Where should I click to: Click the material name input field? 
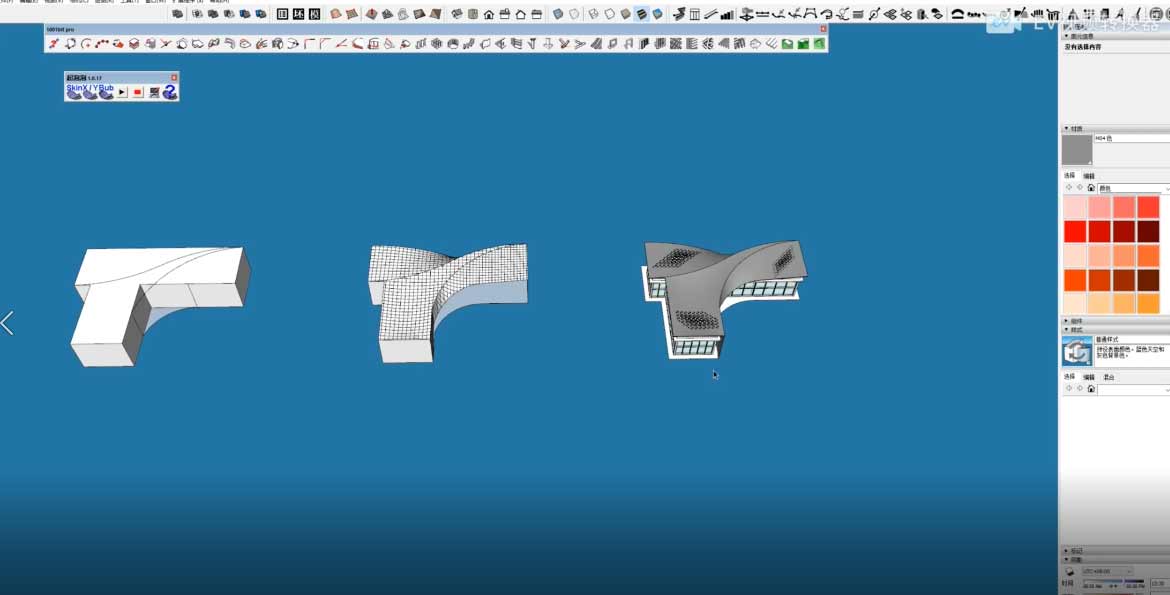(x=1131, y=138)
